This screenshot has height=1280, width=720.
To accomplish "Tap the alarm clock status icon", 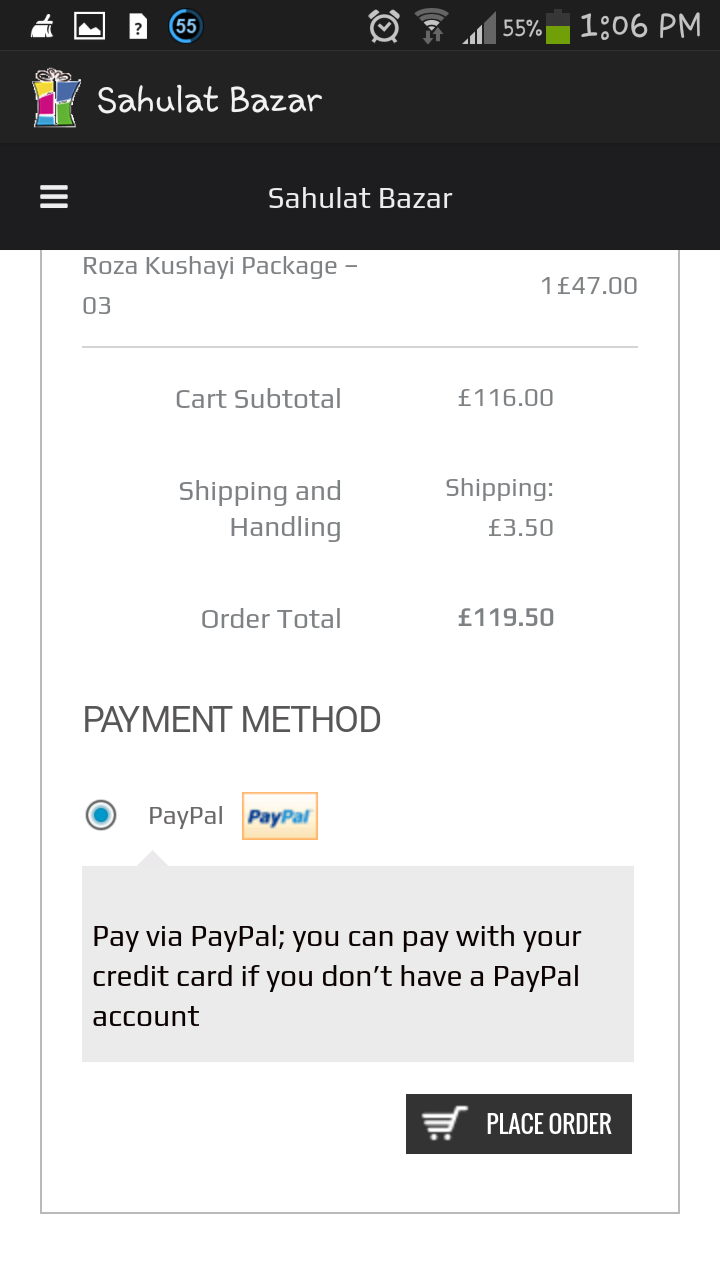I will [384, 27].
